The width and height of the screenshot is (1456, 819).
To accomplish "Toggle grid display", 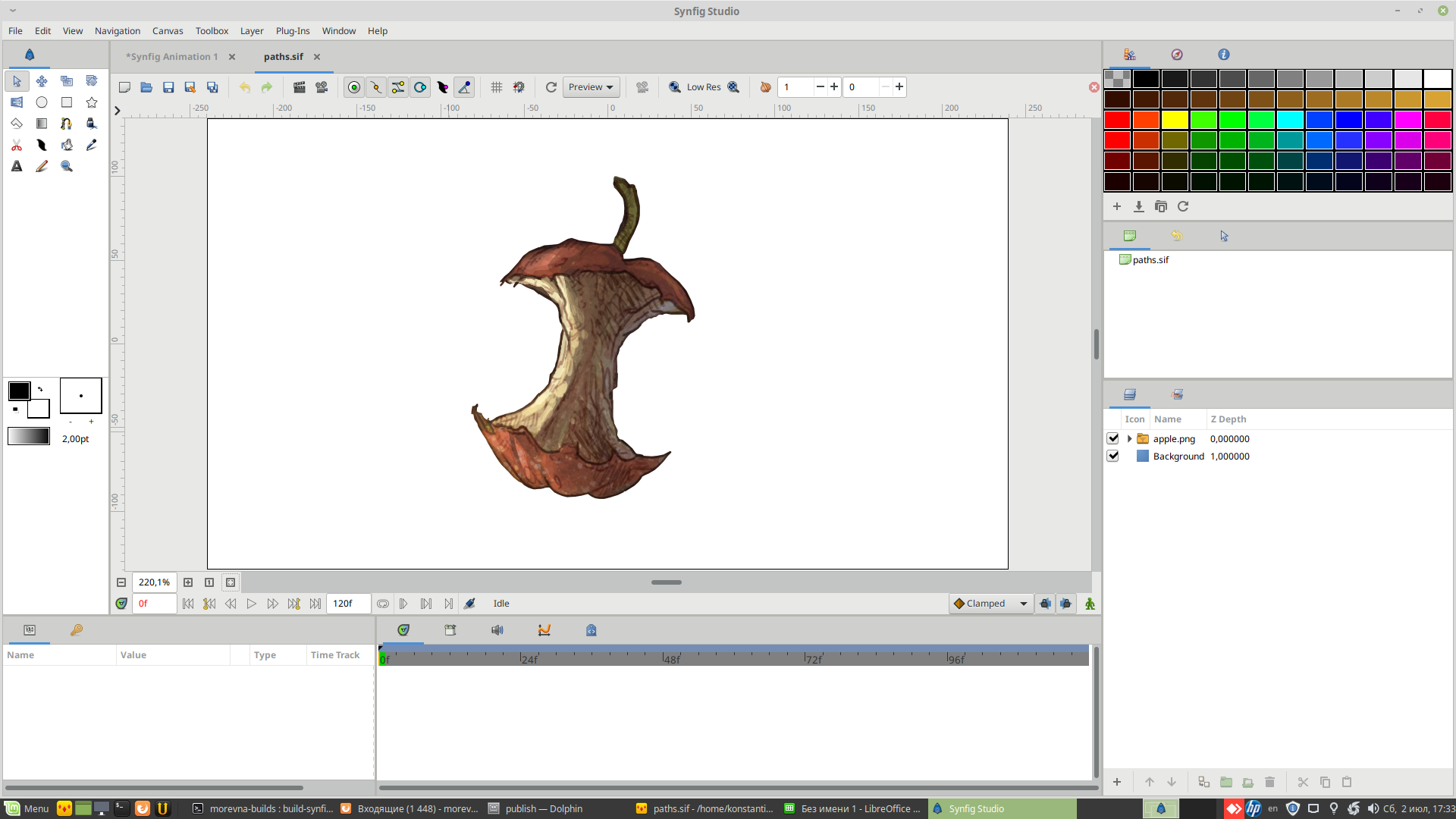I will pyautogui.click(x=497, y=87).
